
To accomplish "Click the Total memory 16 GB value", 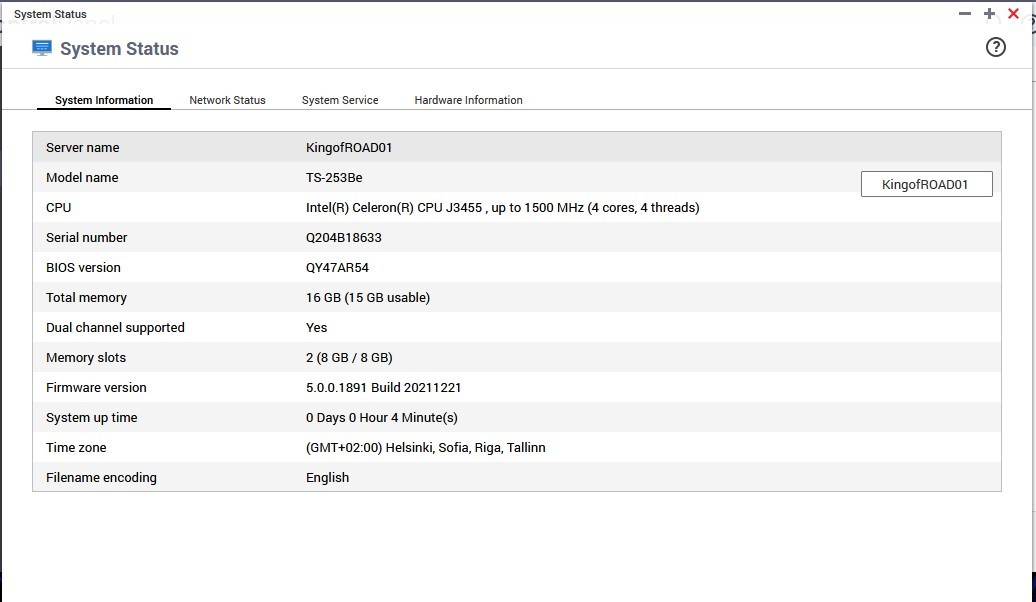I will (x=367, y=297).
